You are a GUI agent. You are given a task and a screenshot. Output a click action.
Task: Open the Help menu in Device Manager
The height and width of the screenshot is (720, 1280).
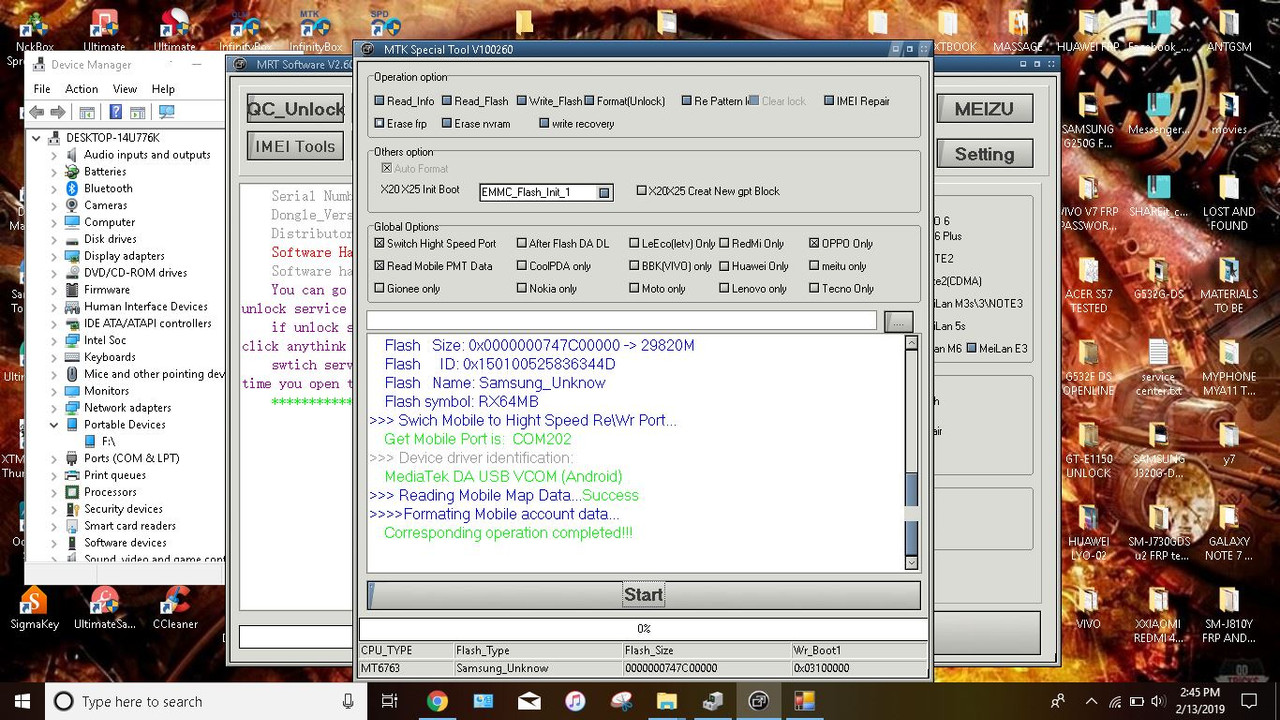pyautogui.click(x=163, y=88)
